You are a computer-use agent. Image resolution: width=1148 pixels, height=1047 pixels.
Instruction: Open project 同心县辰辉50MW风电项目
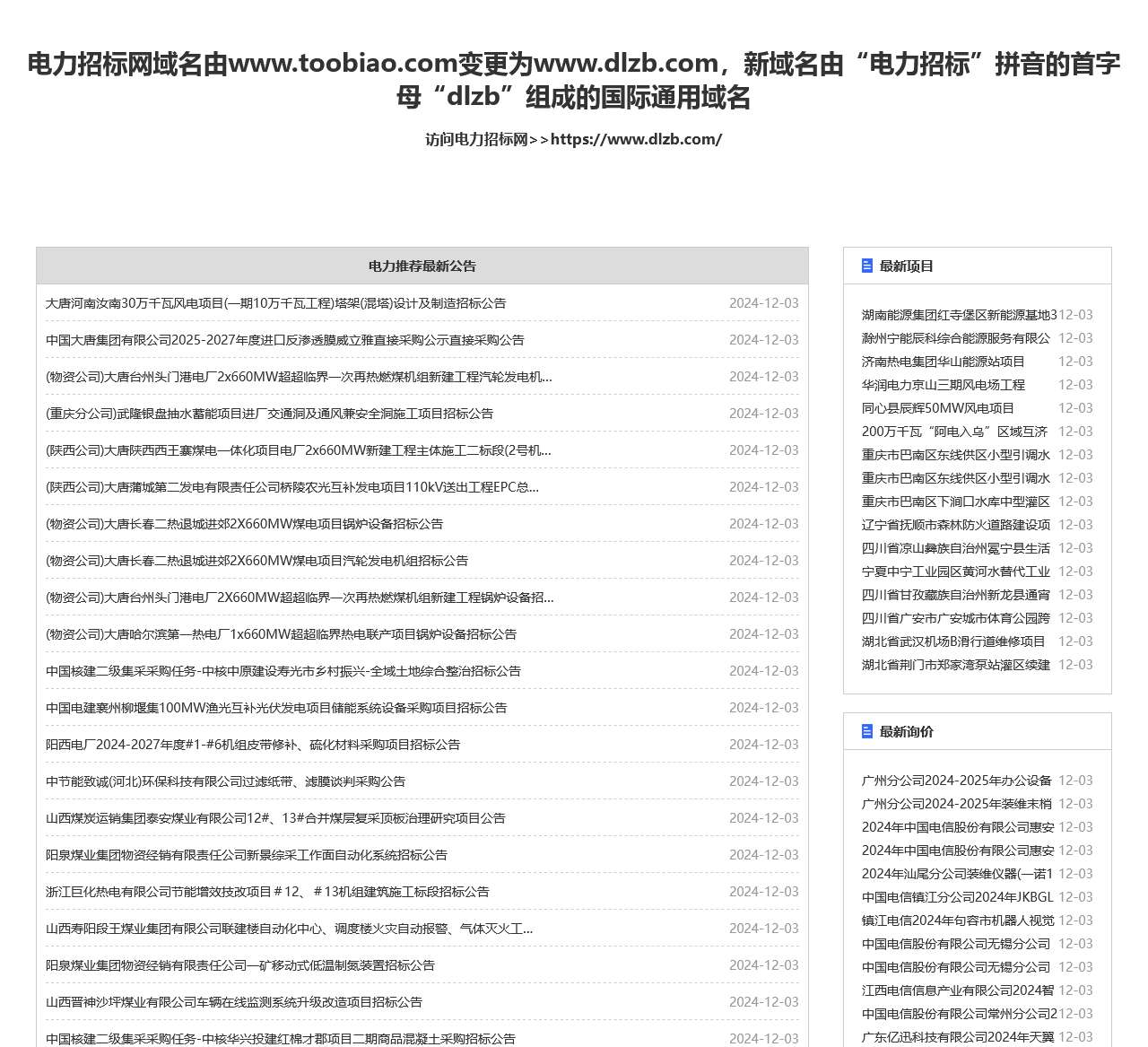[938, 408]
